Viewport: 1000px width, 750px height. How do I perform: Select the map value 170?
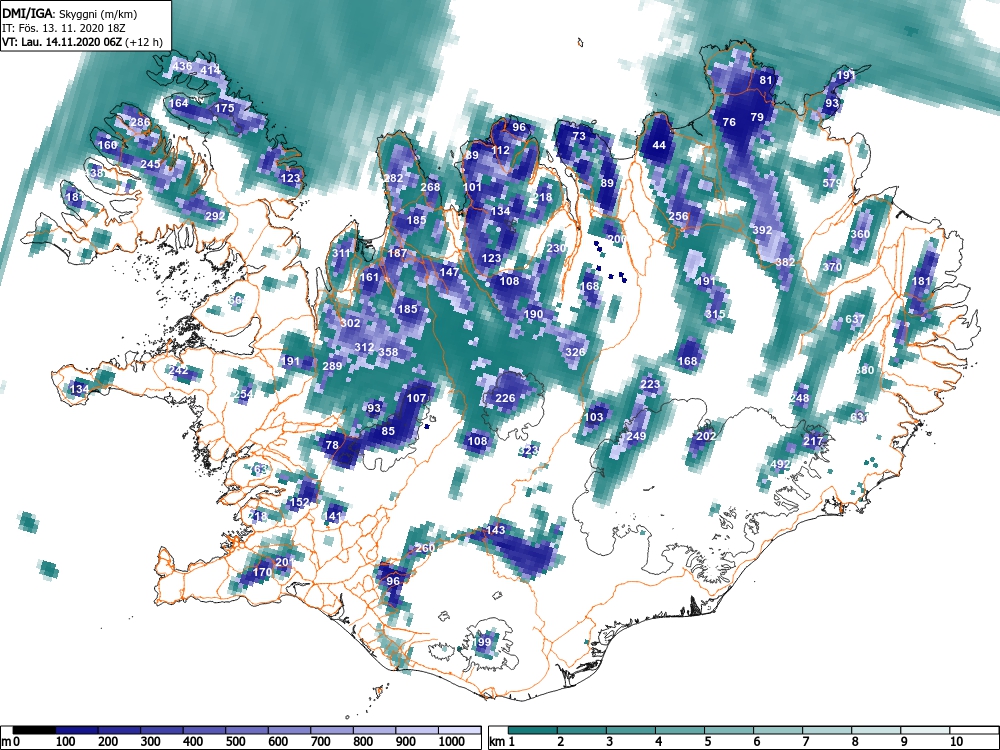262,572
